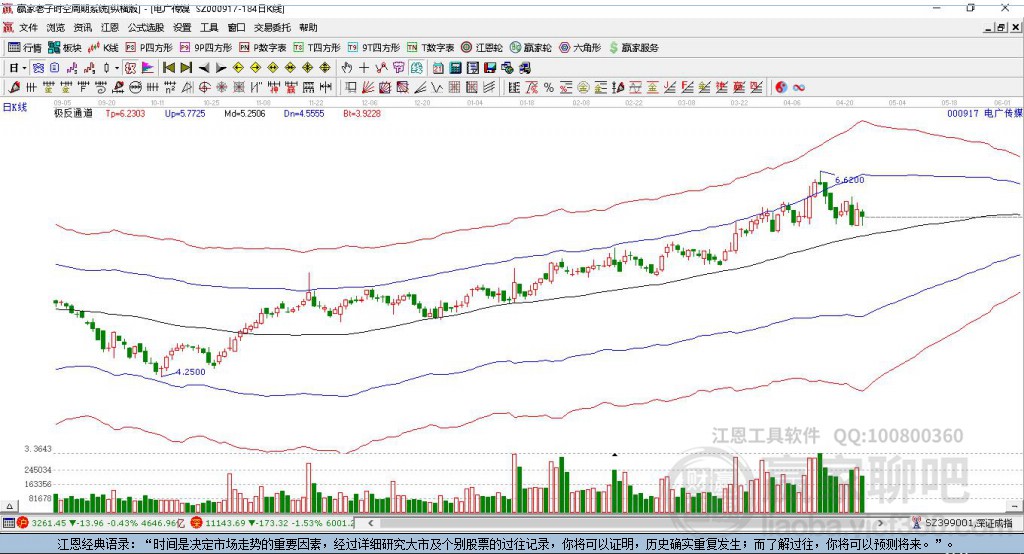
Task: Open the 窗口 menu
Action: [x=236, y=27]
